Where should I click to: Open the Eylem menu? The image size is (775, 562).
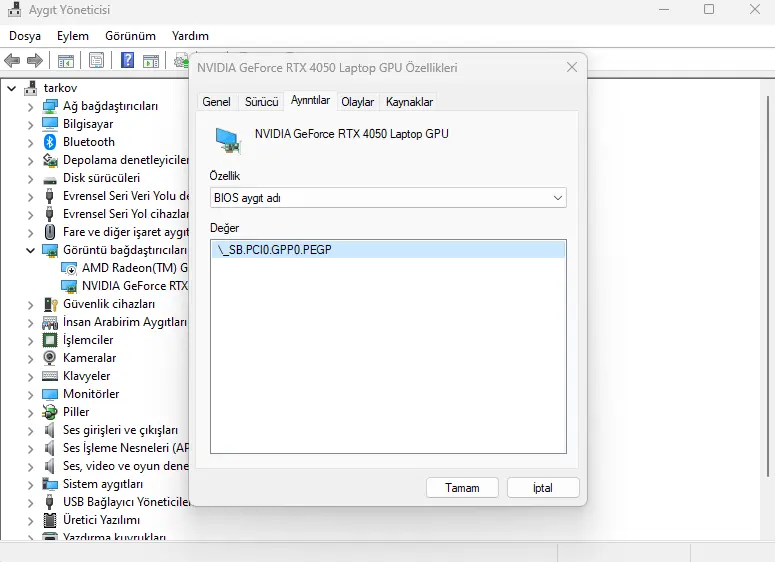(73, 36)
